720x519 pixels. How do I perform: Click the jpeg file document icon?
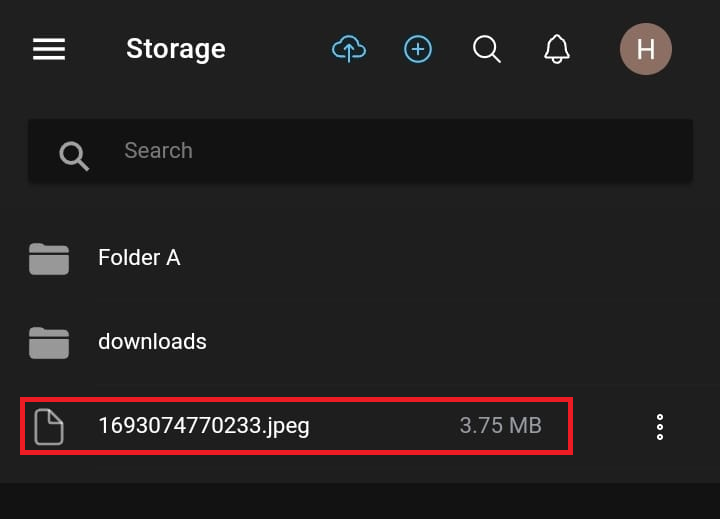pos(48,426)
